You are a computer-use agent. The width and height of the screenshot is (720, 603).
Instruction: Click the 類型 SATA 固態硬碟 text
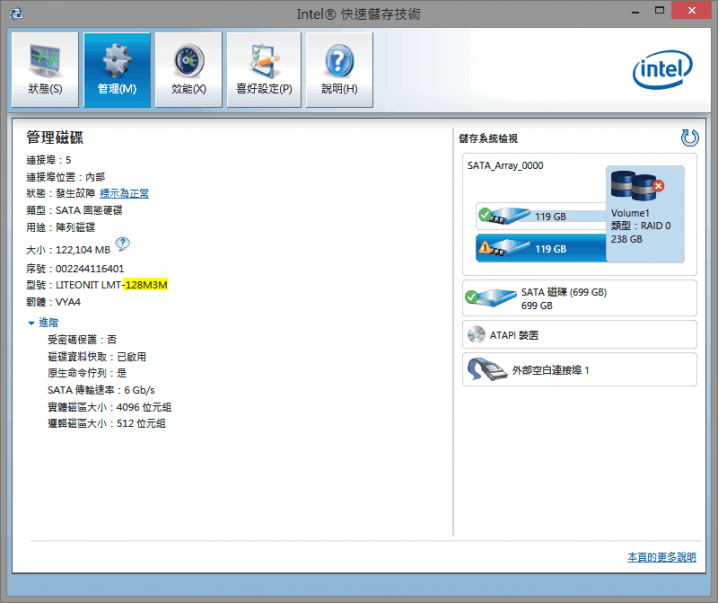point(74,210)
